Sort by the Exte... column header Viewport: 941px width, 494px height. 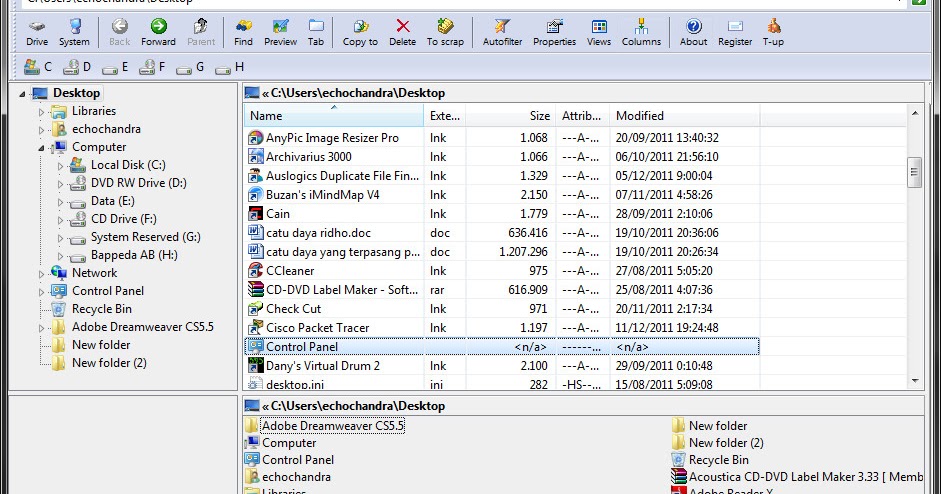[x=445, y=116]
